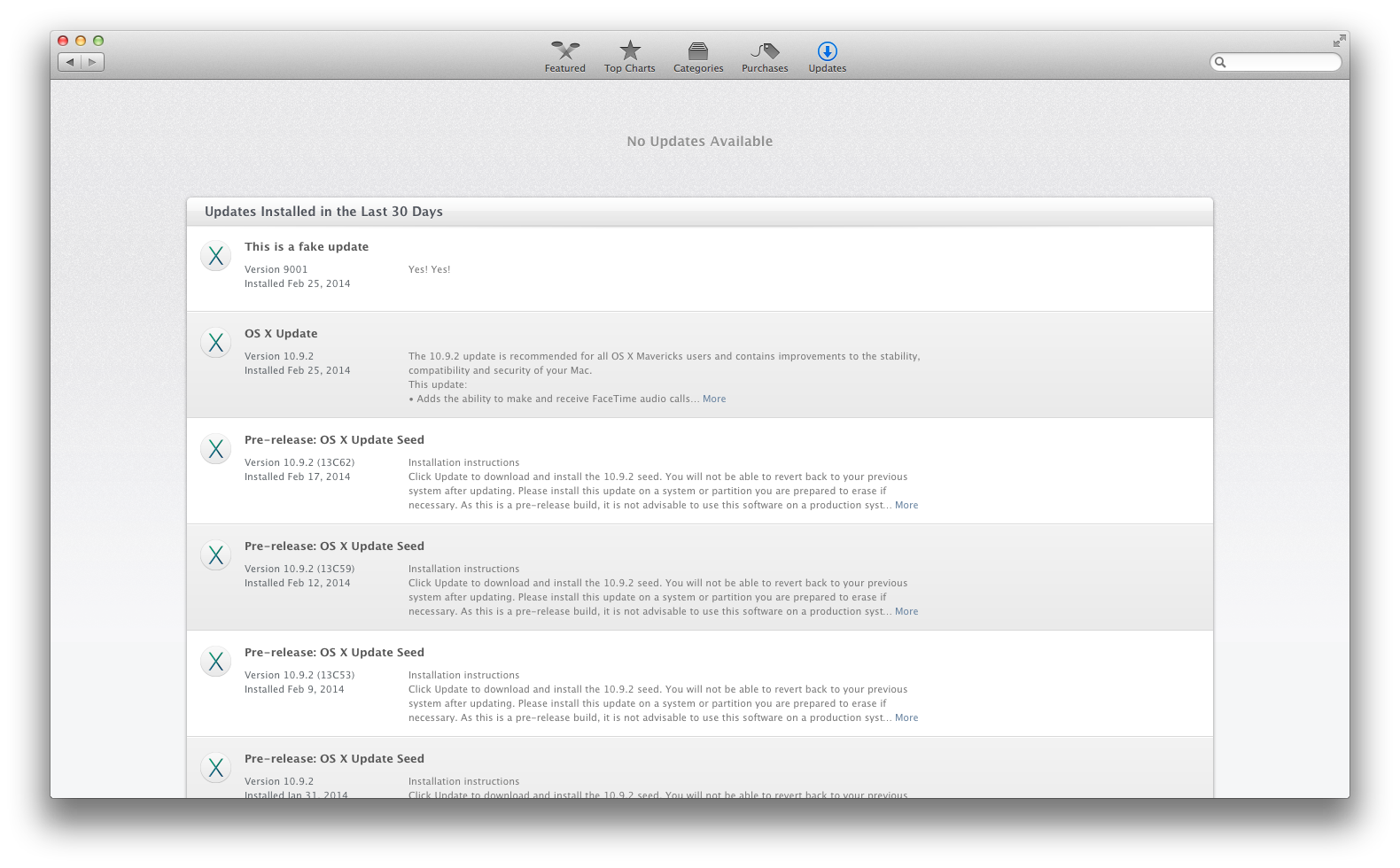Open the Categories section

click(x=698, y=57)
